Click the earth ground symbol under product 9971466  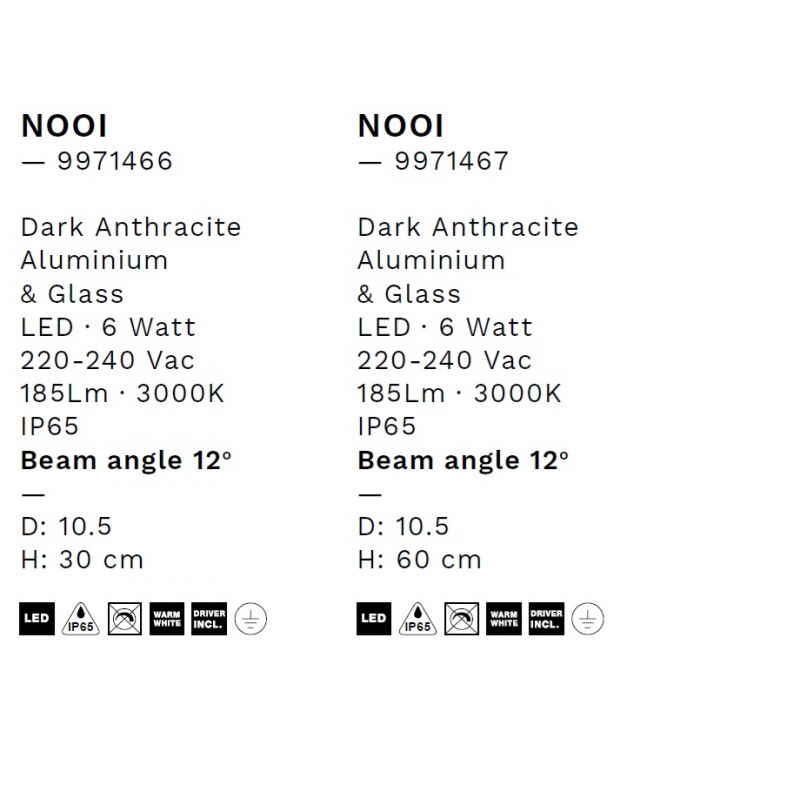point(245,620)
